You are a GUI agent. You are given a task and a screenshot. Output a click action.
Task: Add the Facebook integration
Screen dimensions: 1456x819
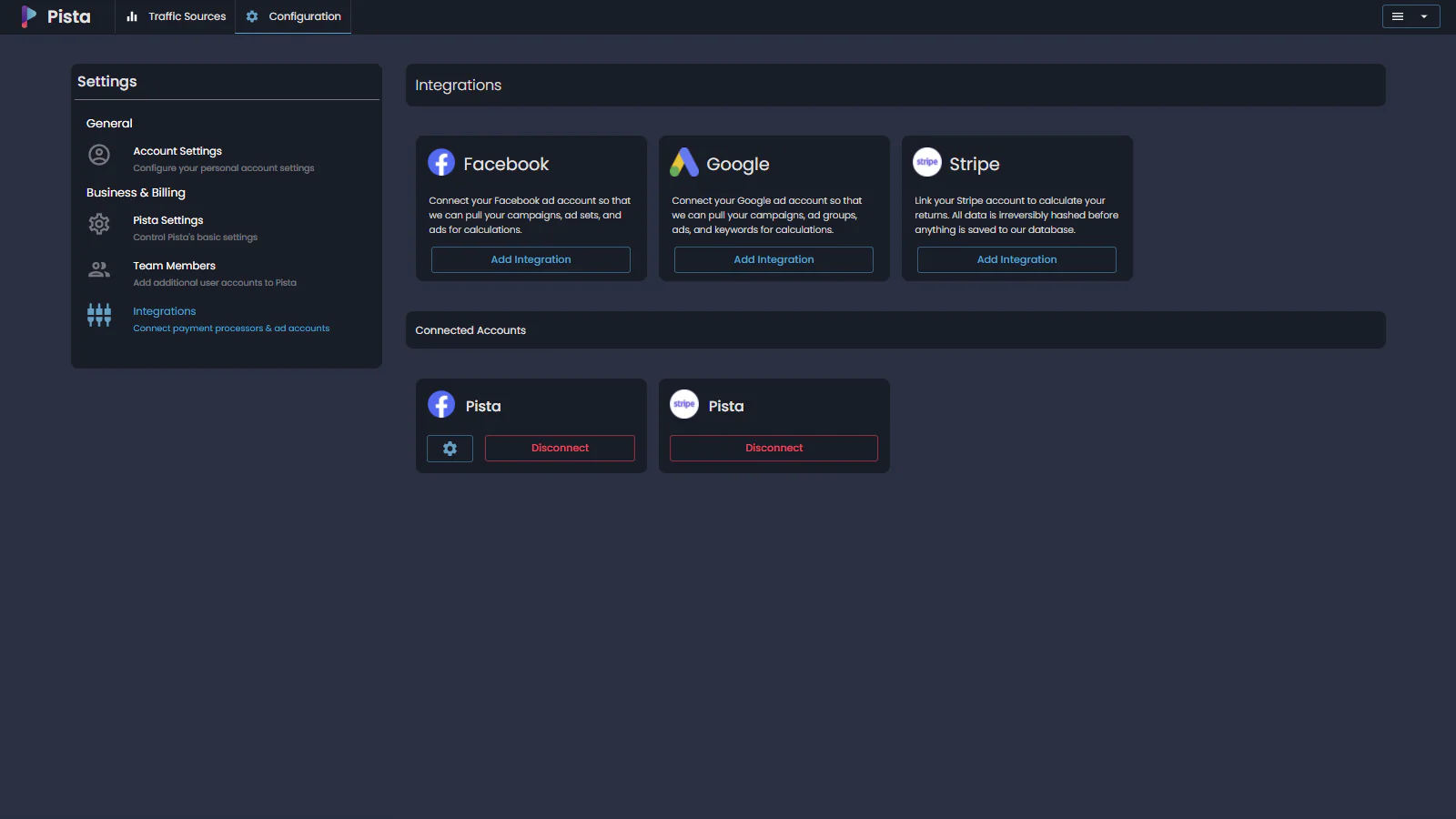click(531, 259)
